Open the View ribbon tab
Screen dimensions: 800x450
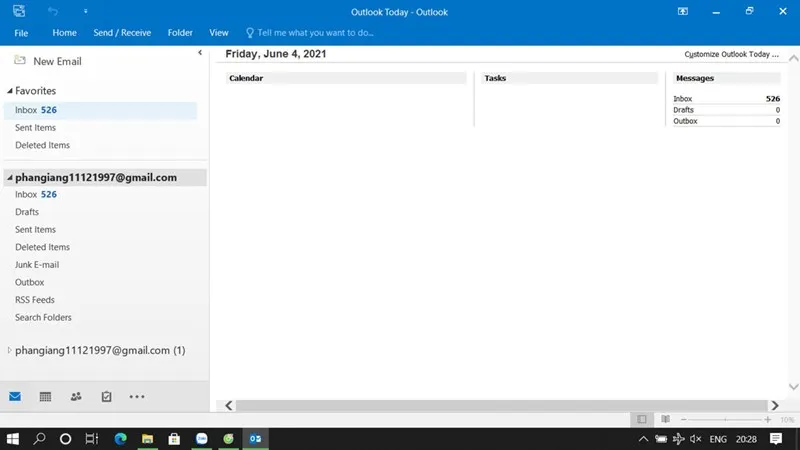tap(219, 33)
